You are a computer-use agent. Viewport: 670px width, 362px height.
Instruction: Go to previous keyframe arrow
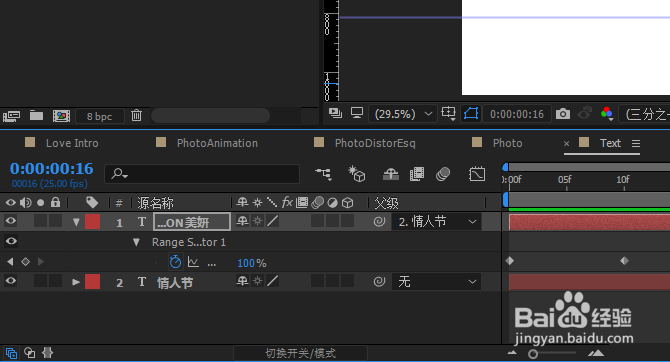10,262
